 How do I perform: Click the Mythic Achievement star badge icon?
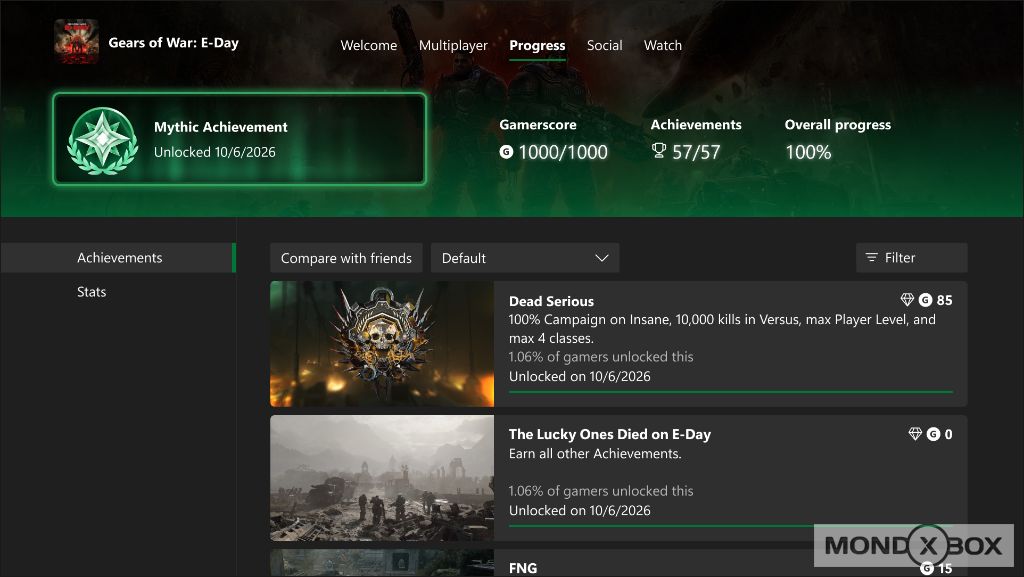pyautogui.click(x=103, y=141)
